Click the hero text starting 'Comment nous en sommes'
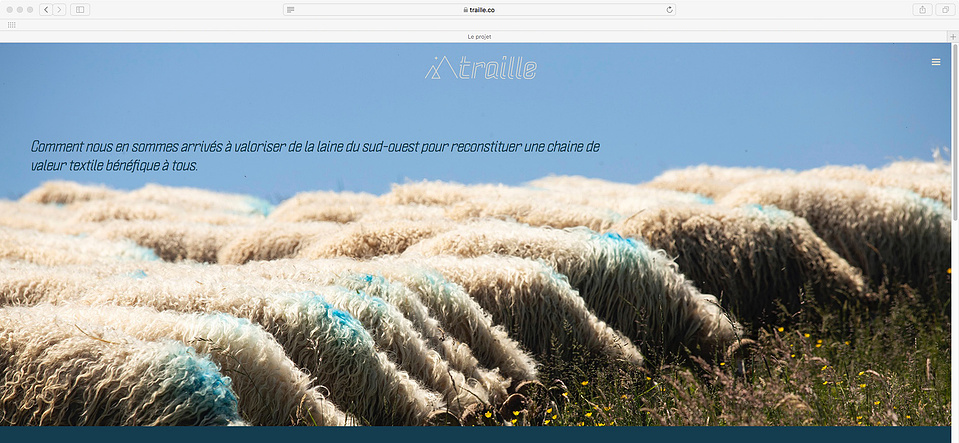Image resolution: width=959 pixels, height=443 pixels. click(x=315, y=156)
